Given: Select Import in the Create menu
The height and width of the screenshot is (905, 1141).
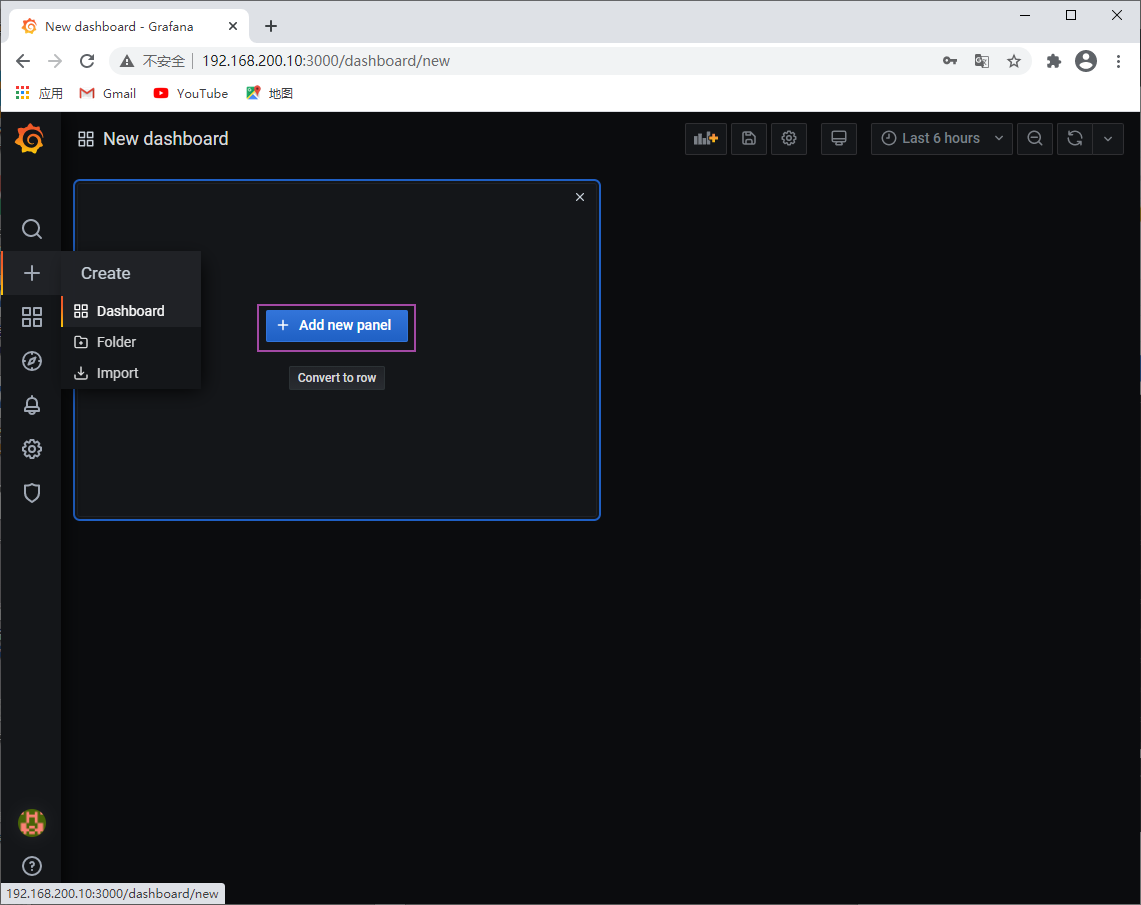Looking at the screenshot, I should coord(131,373).
